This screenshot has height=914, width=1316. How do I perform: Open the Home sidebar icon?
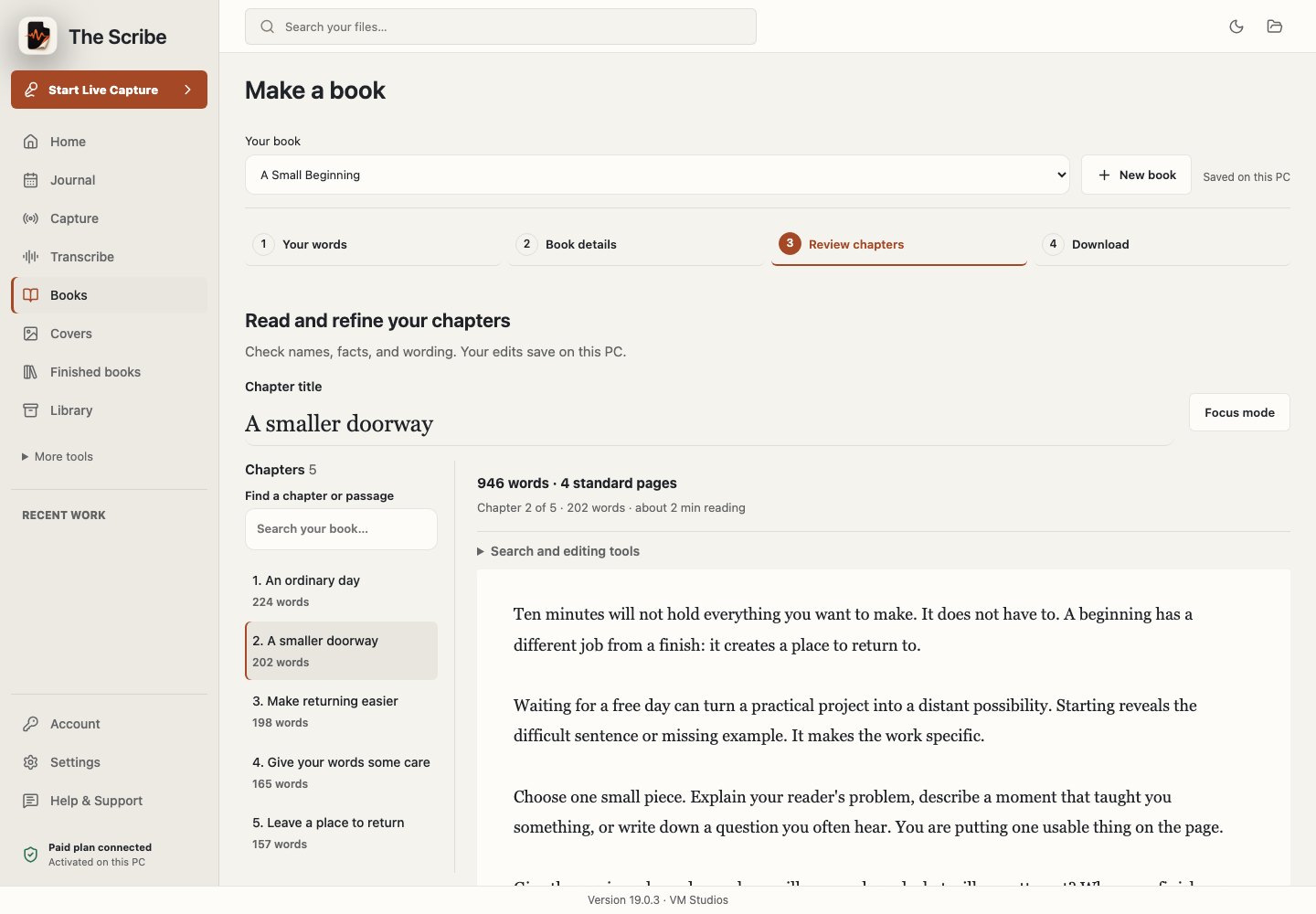(30, 142)
